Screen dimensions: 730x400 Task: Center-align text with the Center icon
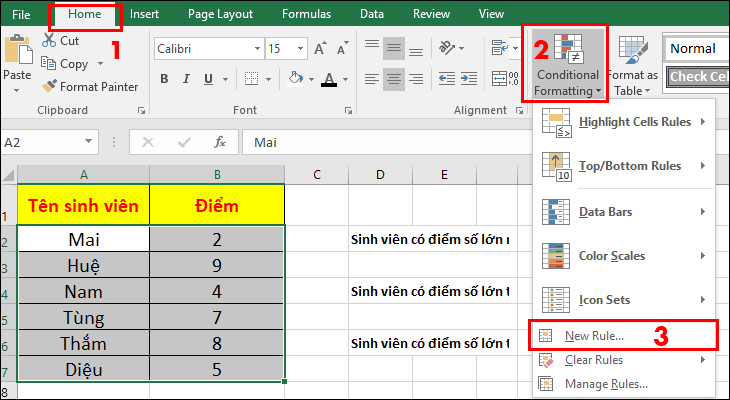[x=394, y=77]
